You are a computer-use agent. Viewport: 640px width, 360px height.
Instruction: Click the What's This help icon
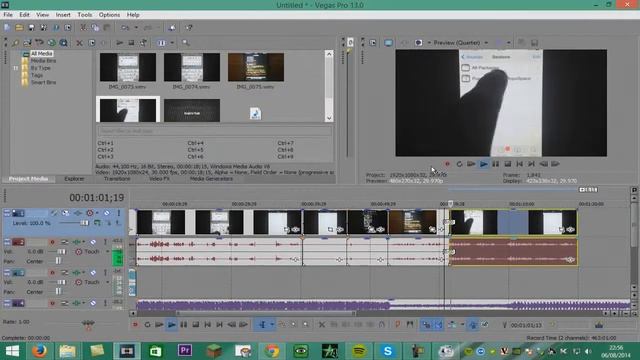coord(189,28)
